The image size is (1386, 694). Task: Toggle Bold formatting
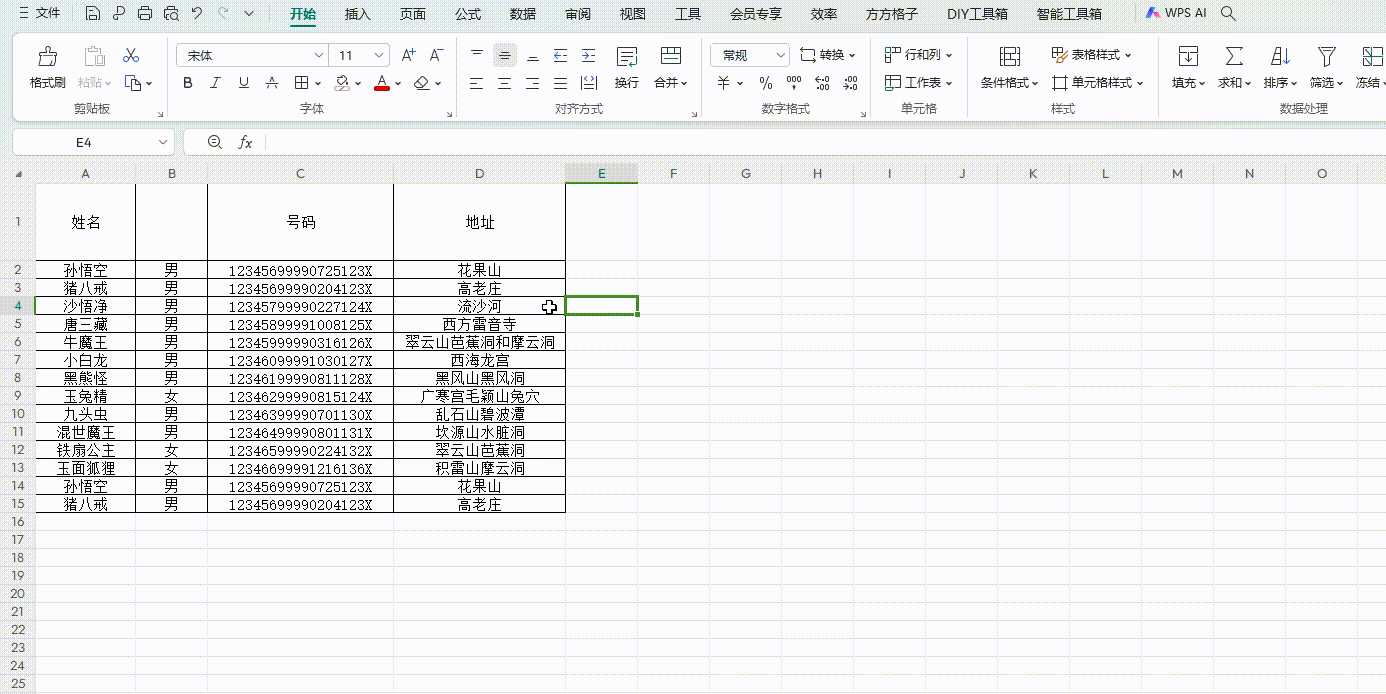tap(188, 83)
